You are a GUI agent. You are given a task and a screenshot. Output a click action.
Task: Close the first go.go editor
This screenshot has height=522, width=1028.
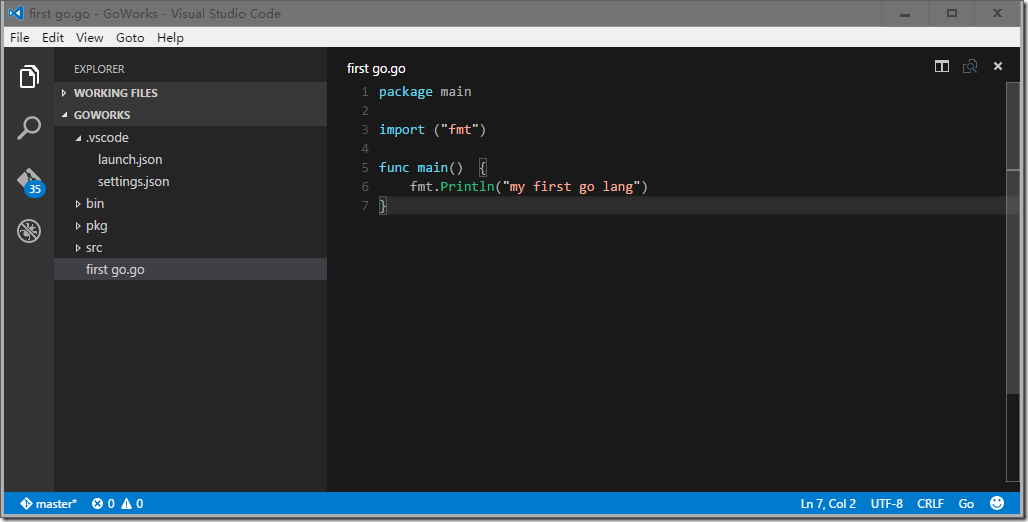(x=997, y=67)
